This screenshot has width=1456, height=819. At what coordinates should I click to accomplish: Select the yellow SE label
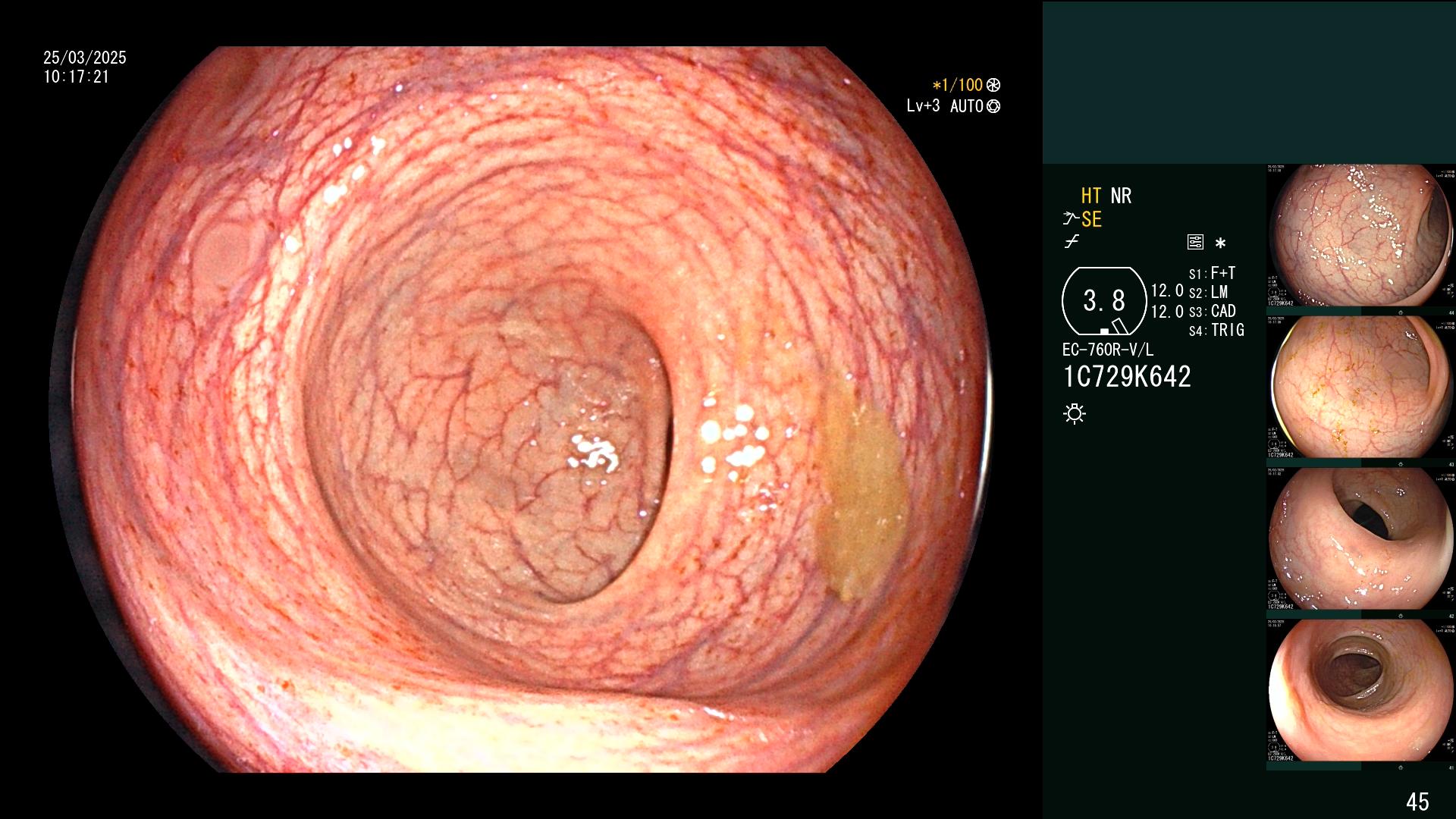point(1091,219)
